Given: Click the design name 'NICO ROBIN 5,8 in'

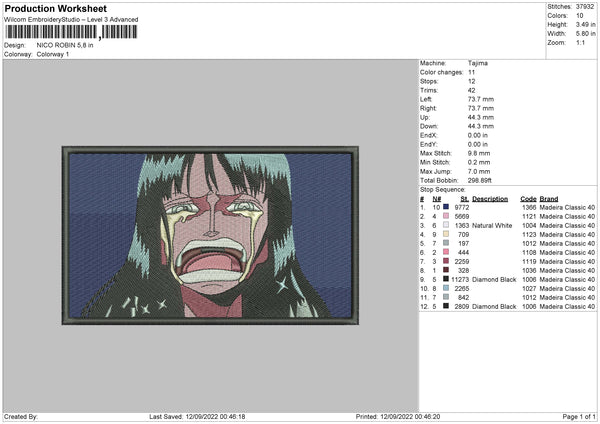Looking at the screenshot, I should (65, 45).
